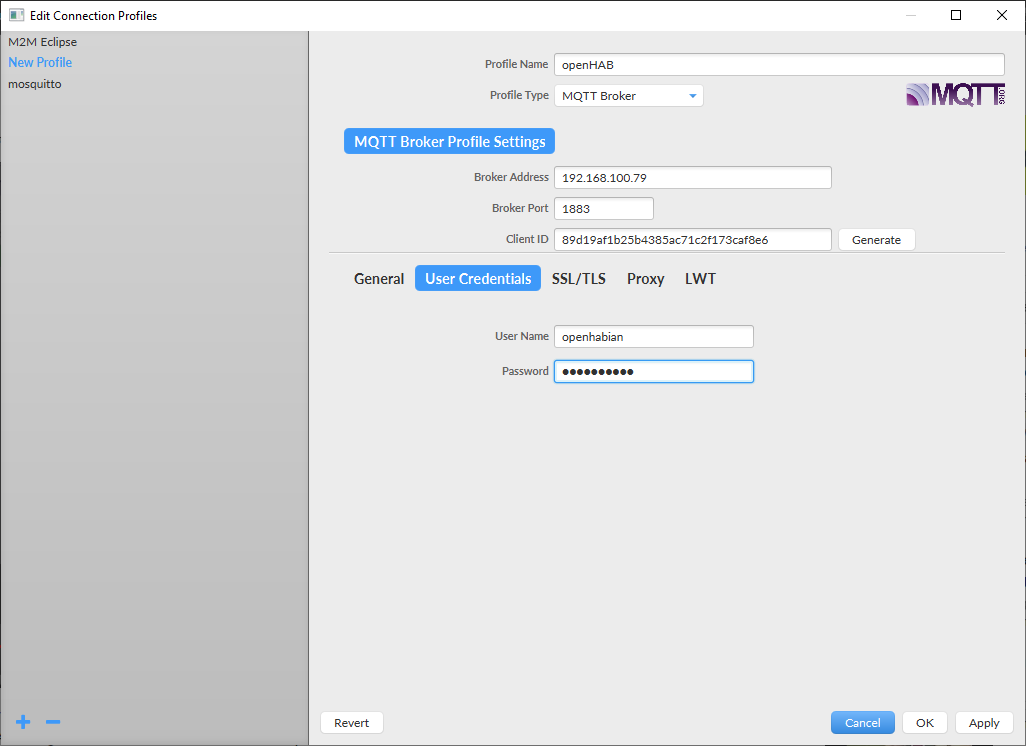Viewport: 1026px width, 746px height.
Task: Confirm changes with the OK button
Action: pos(924,722)
